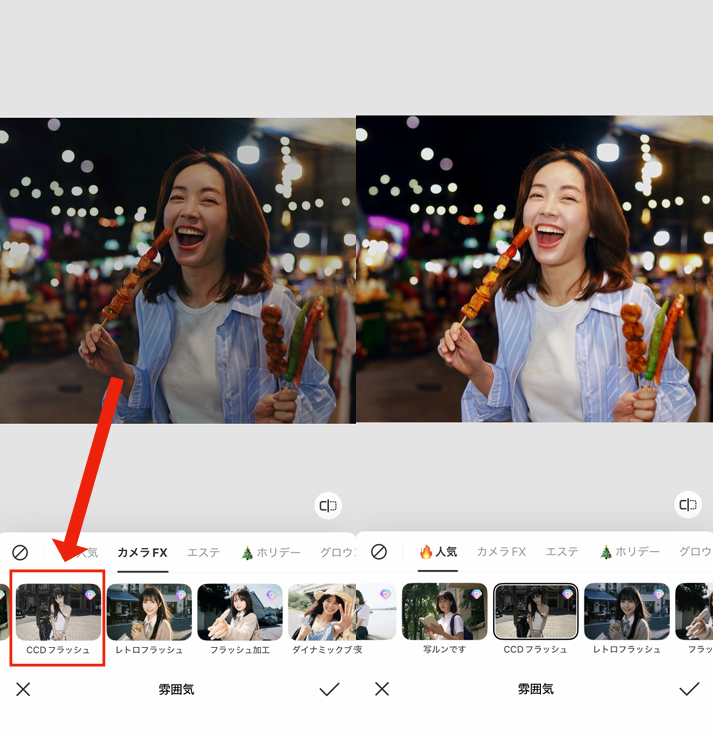This screenshot has height=732, width=713.
Task: Confirm with the checkmark in left panel
Action: [329, 689]
